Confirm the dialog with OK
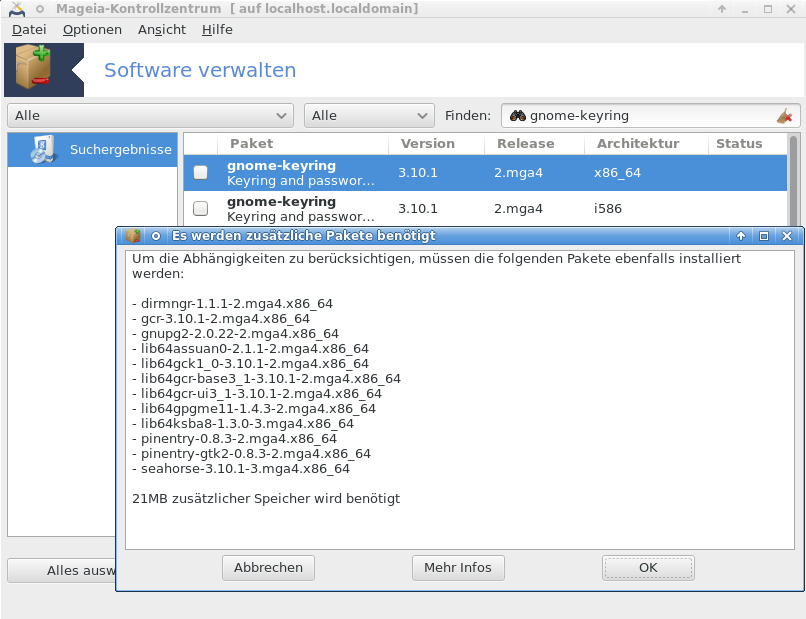Viewport: 806px width, 619px height. (648, 568)
